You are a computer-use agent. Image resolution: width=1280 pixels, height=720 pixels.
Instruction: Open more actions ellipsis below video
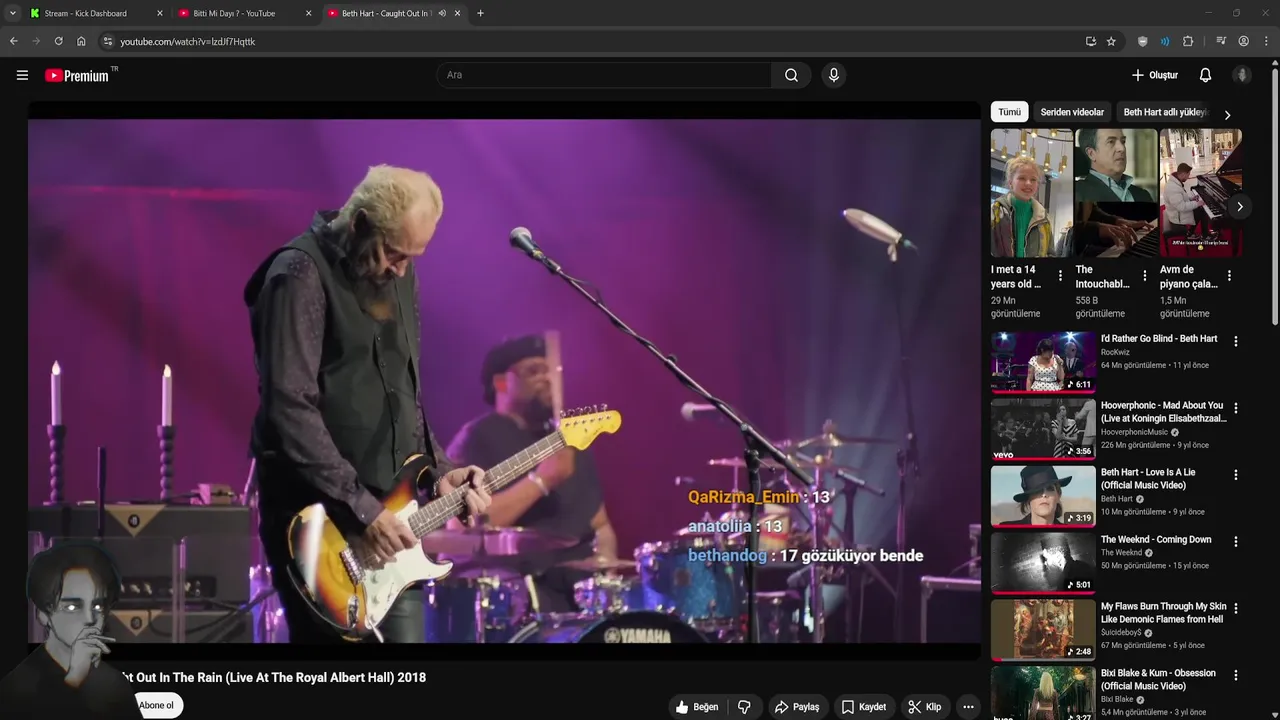pyautogui.click(x=967, y=707)
